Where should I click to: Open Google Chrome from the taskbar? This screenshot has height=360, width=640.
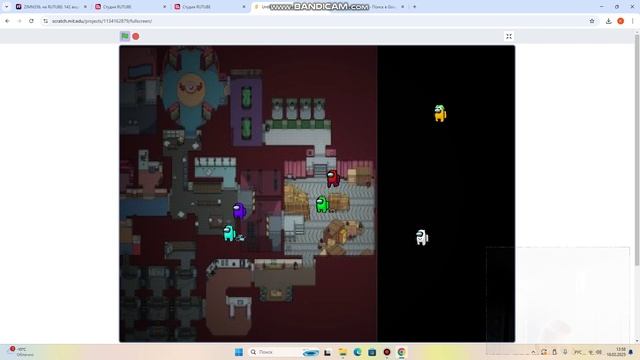[x=401, y=352]
